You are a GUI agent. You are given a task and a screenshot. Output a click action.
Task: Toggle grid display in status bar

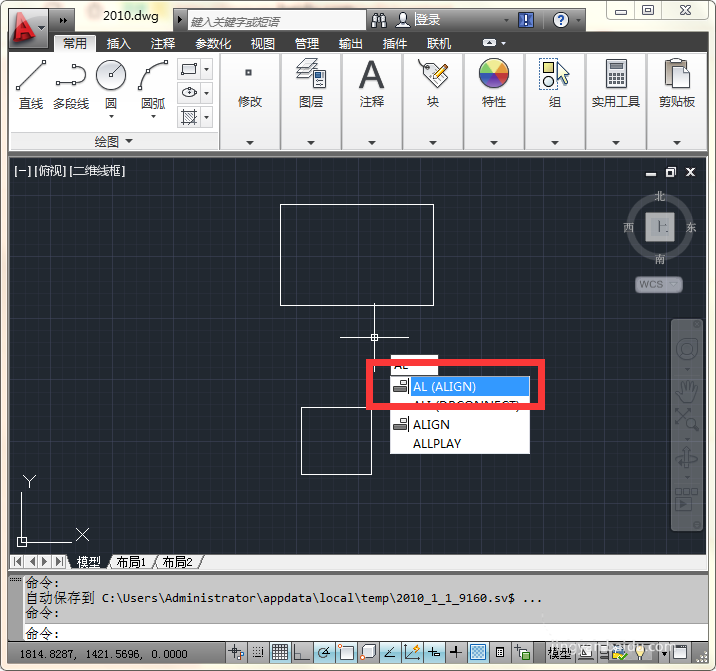(279, 652)
